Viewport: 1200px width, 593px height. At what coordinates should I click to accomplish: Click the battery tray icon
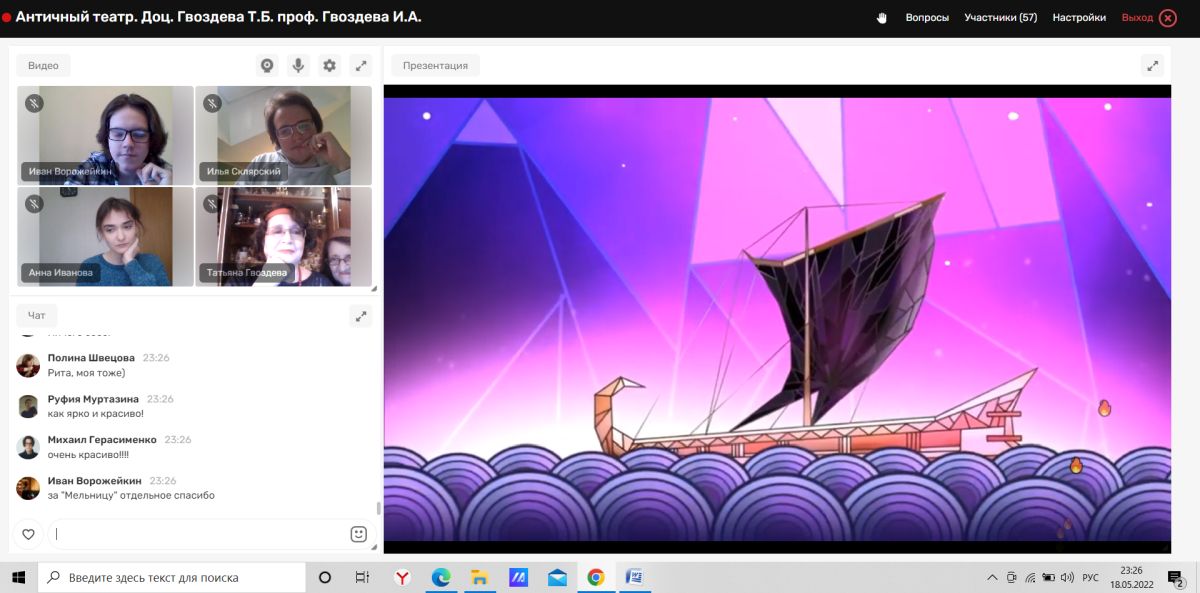[x=1048, y=577]
